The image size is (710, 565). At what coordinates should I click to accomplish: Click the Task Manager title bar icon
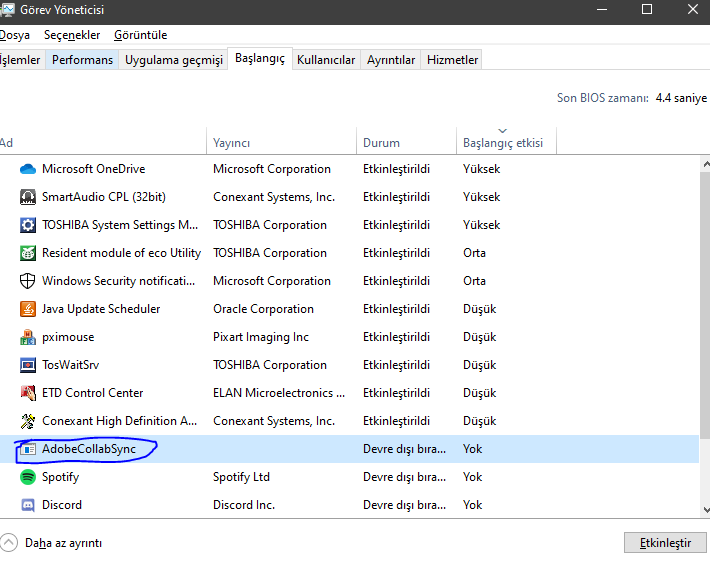[7, 10]
